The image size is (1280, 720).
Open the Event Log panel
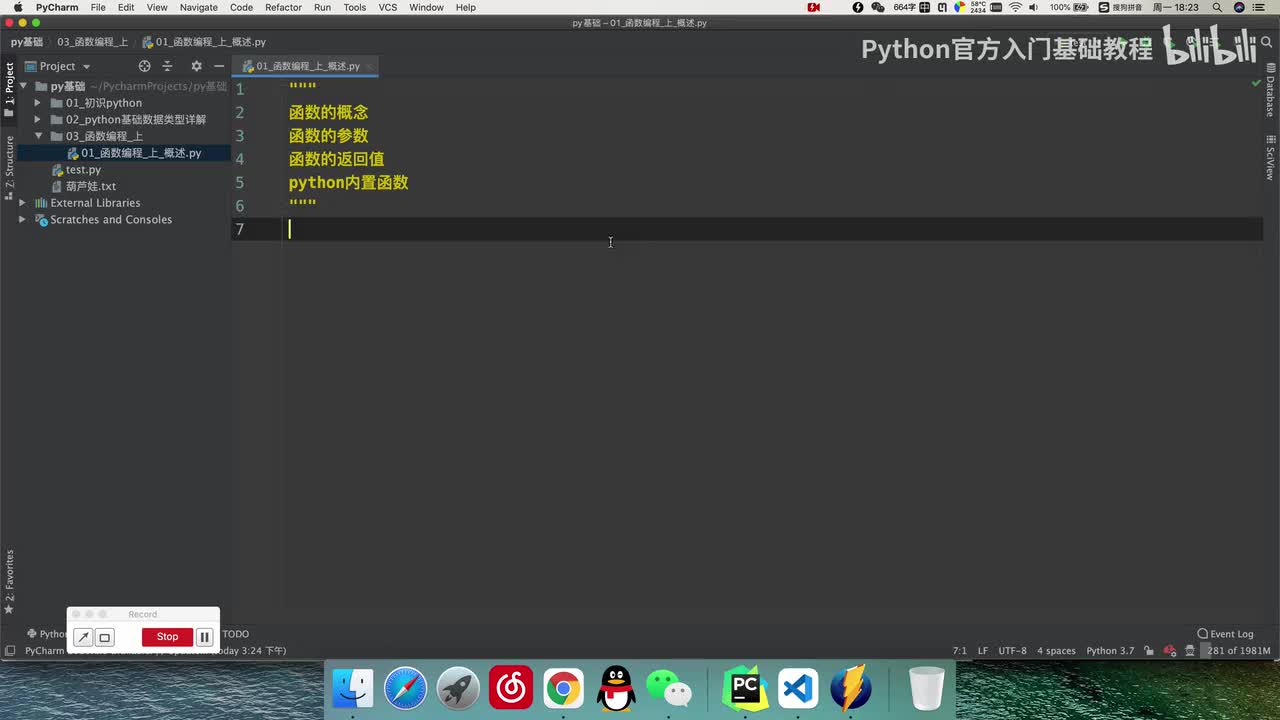click(1225, 634)
